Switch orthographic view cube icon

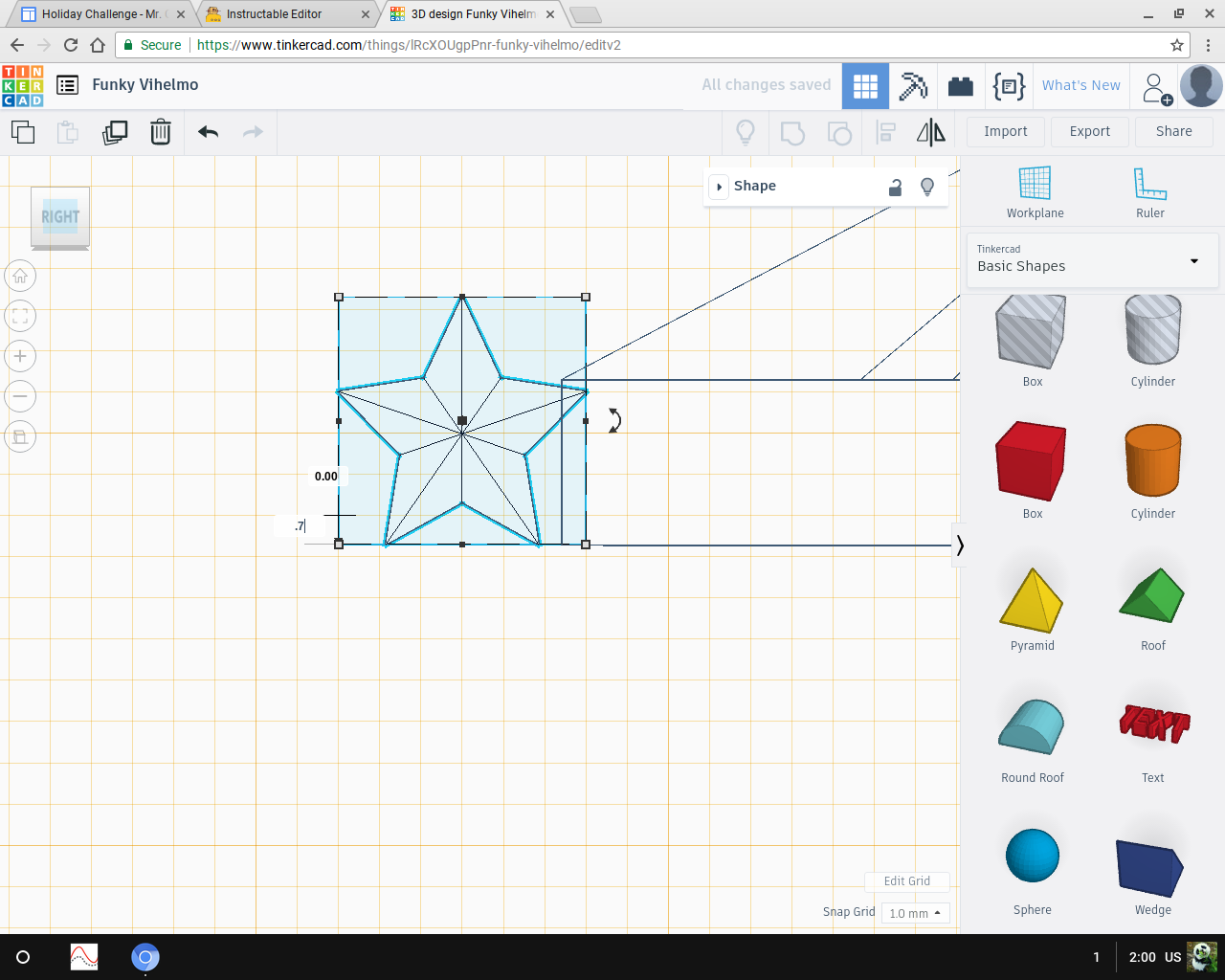[20, 437]
